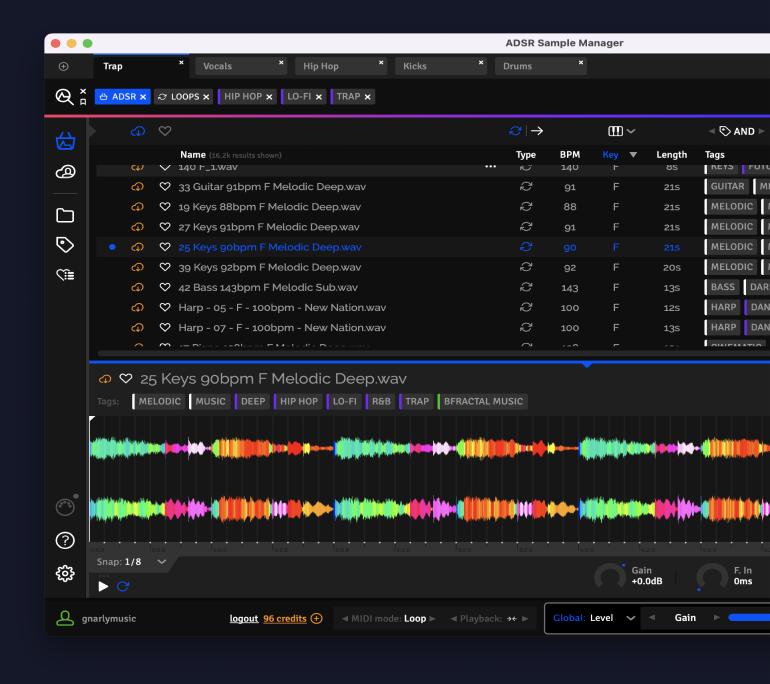
Task: Open the favorites list icon in sidebar
Action: click(65, 275)
